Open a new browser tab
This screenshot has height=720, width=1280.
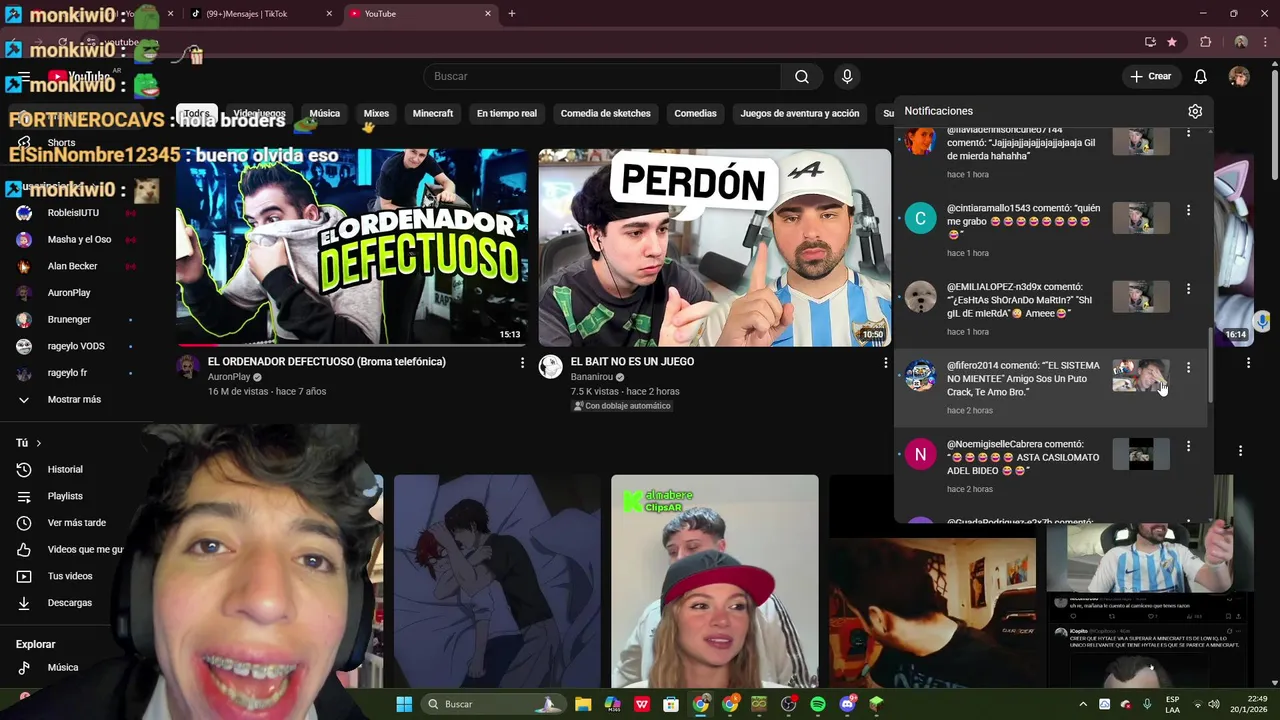[x=512, y=14]
